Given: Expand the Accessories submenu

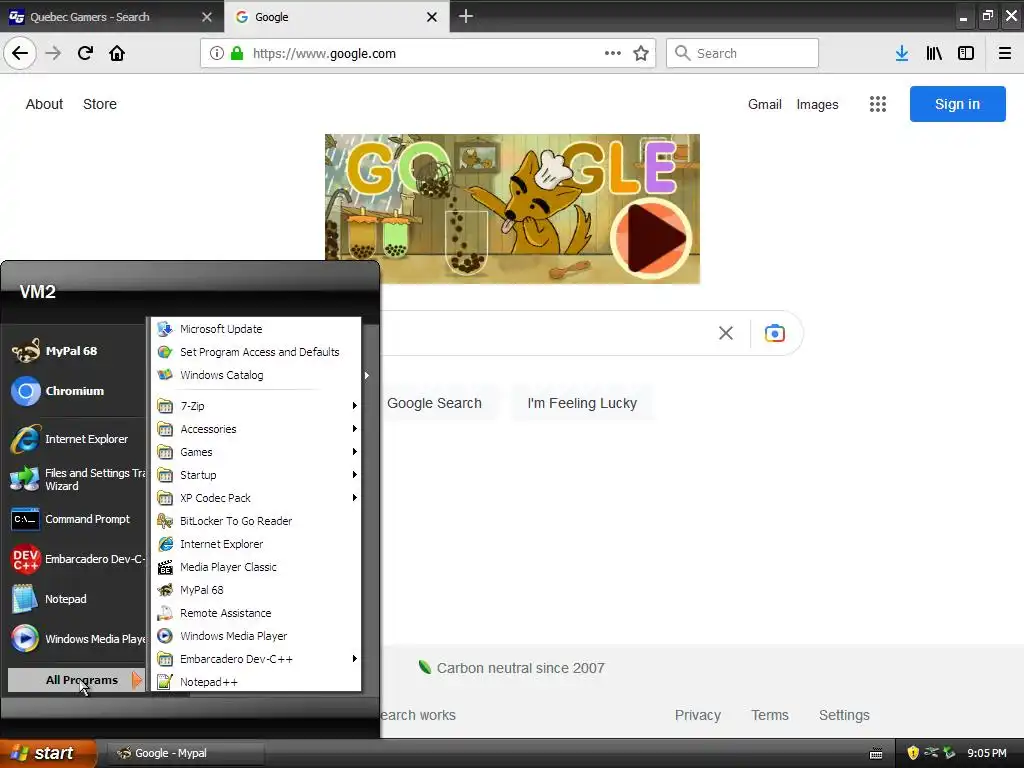Looking at the screenshot, I should (x=256, y=429).
